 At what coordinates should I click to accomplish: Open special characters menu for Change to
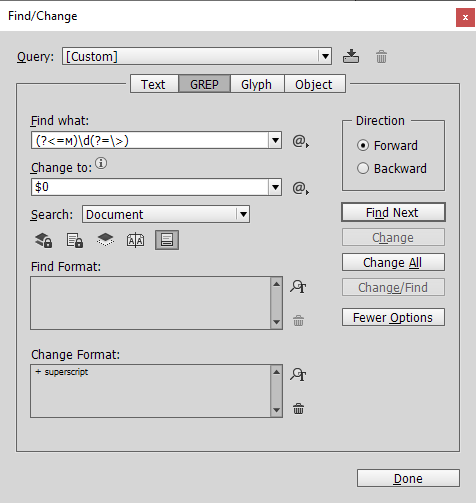300,188
